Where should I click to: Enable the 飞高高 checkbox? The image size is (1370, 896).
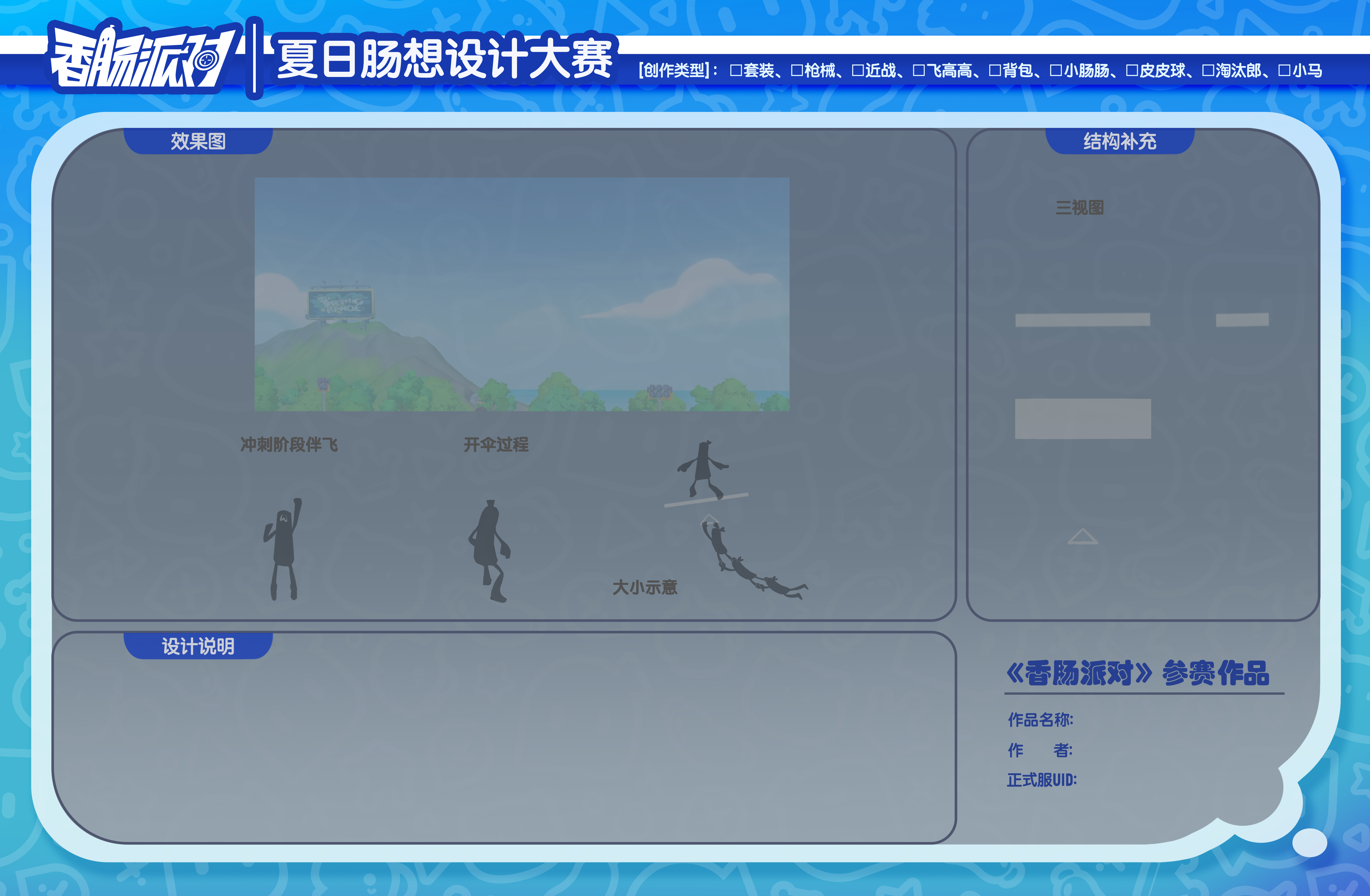tap(919, 71)
